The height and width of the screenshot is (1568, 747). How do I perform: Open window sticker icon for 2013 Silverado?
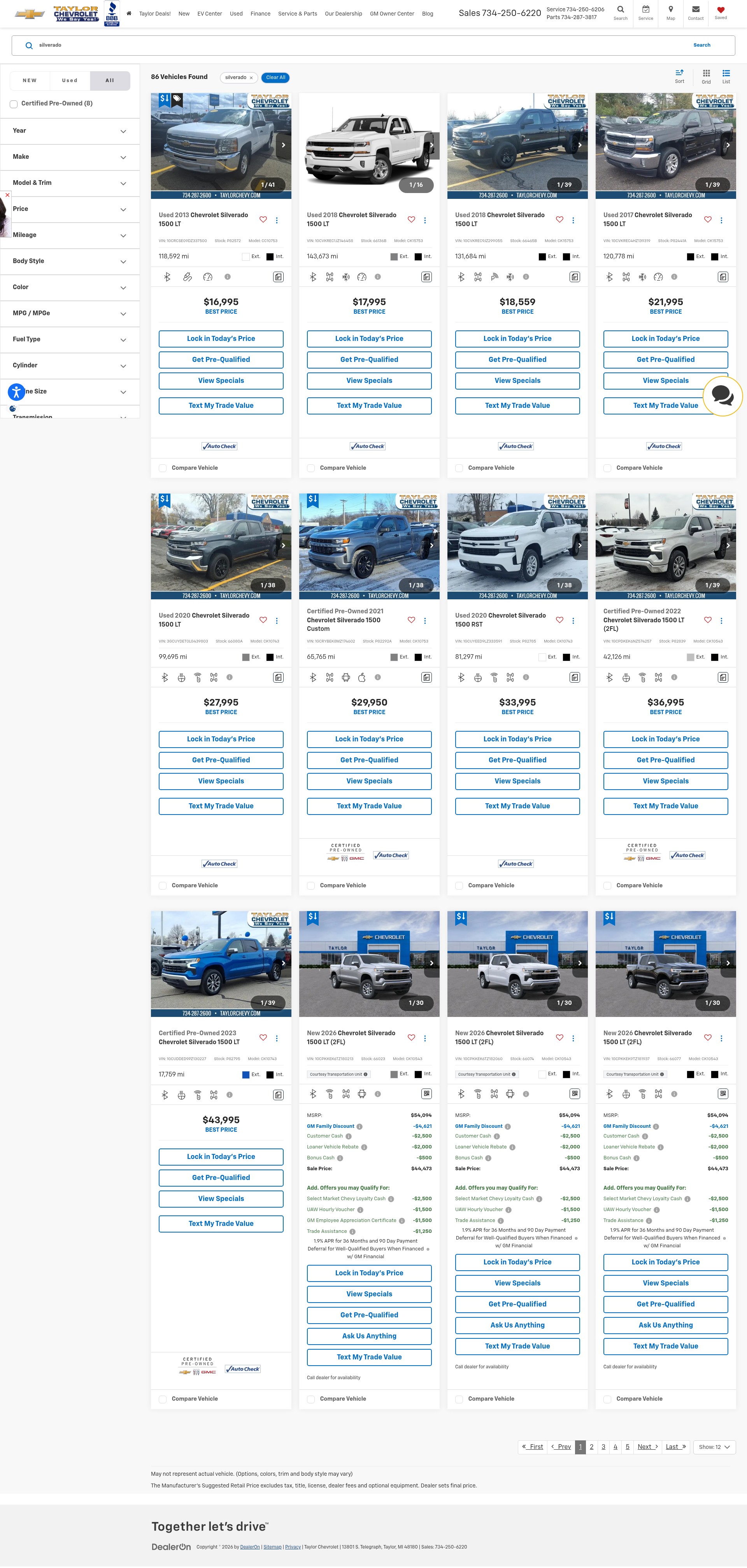click(x=278, y=277)
